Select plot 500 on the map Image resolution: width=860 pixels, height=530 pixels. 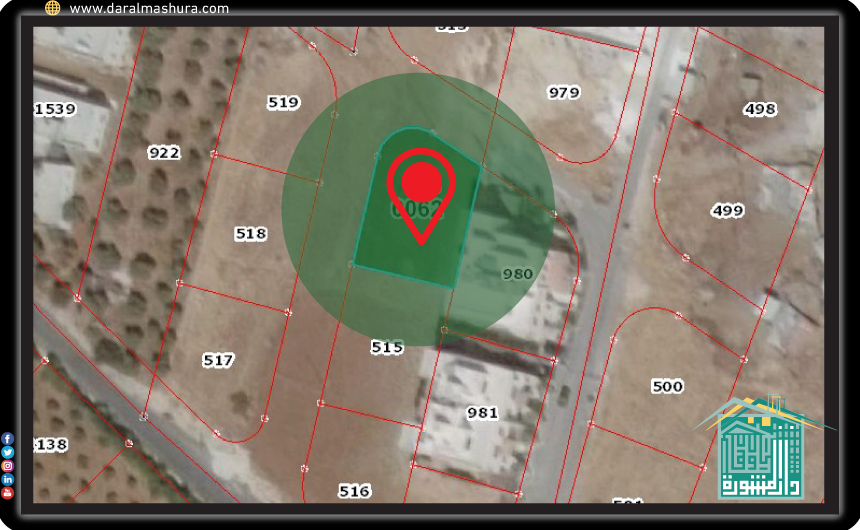click(667, 386)
